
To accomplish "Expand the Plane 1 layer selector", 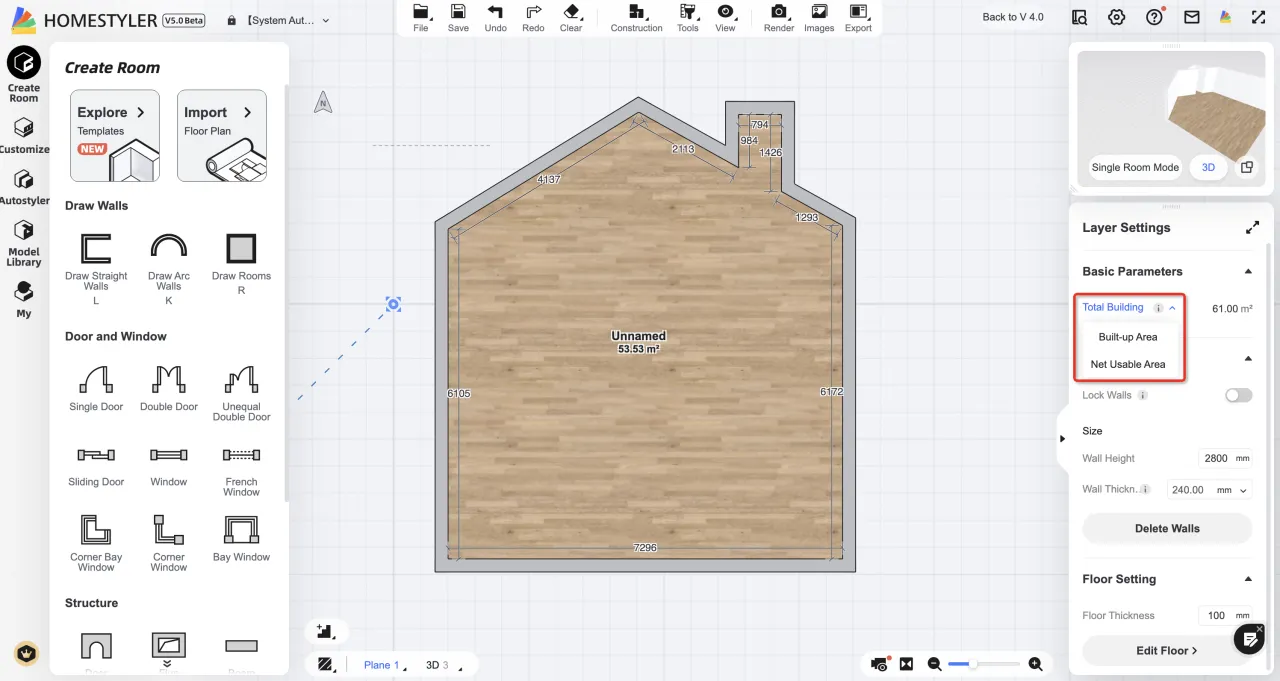I will pyautogui.click(x=383, y=665).
